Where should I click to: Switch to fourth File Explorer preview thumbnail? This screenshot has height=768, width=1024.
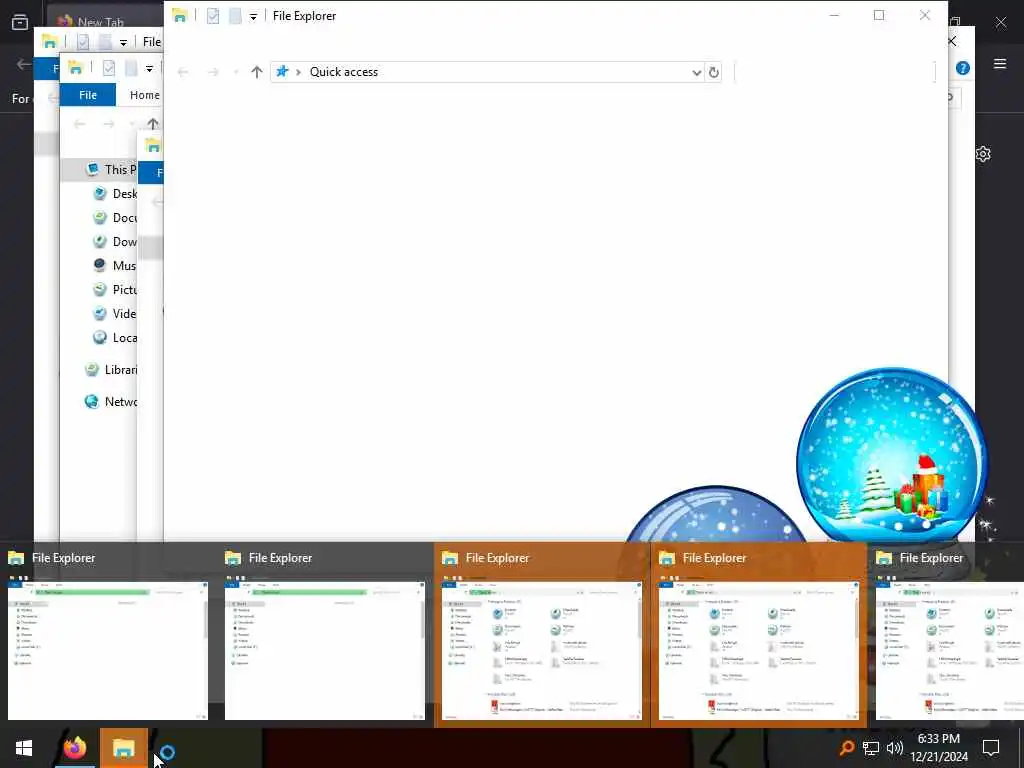[x=759, y=634]
